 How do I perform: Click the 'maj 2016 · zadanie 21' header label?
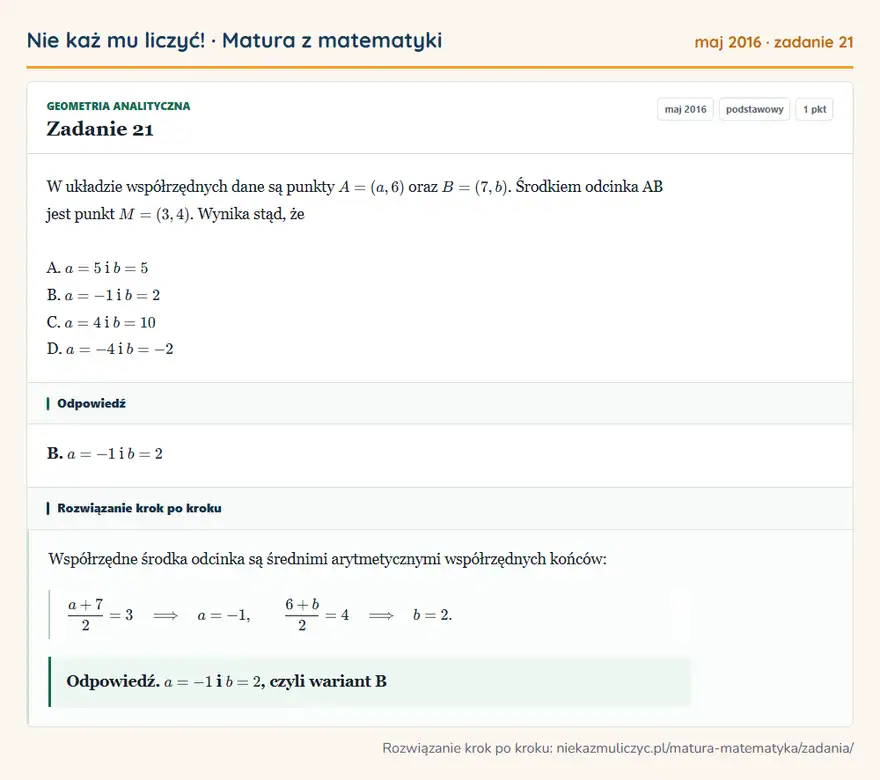(774, 42)
